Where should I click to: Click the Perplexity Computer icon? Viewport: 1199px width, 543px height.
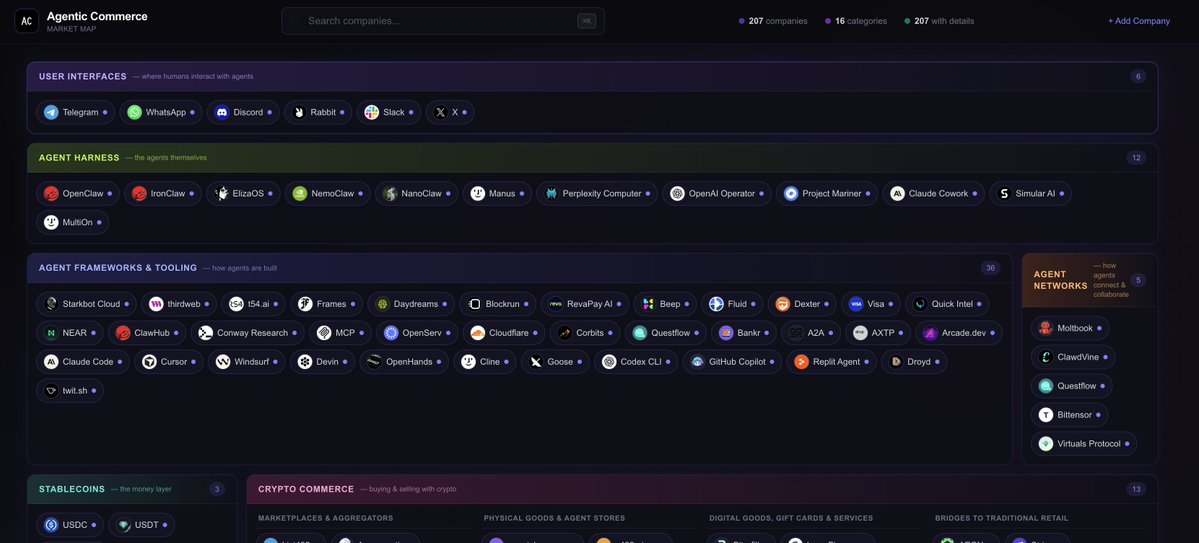click(x=551, y=193)
